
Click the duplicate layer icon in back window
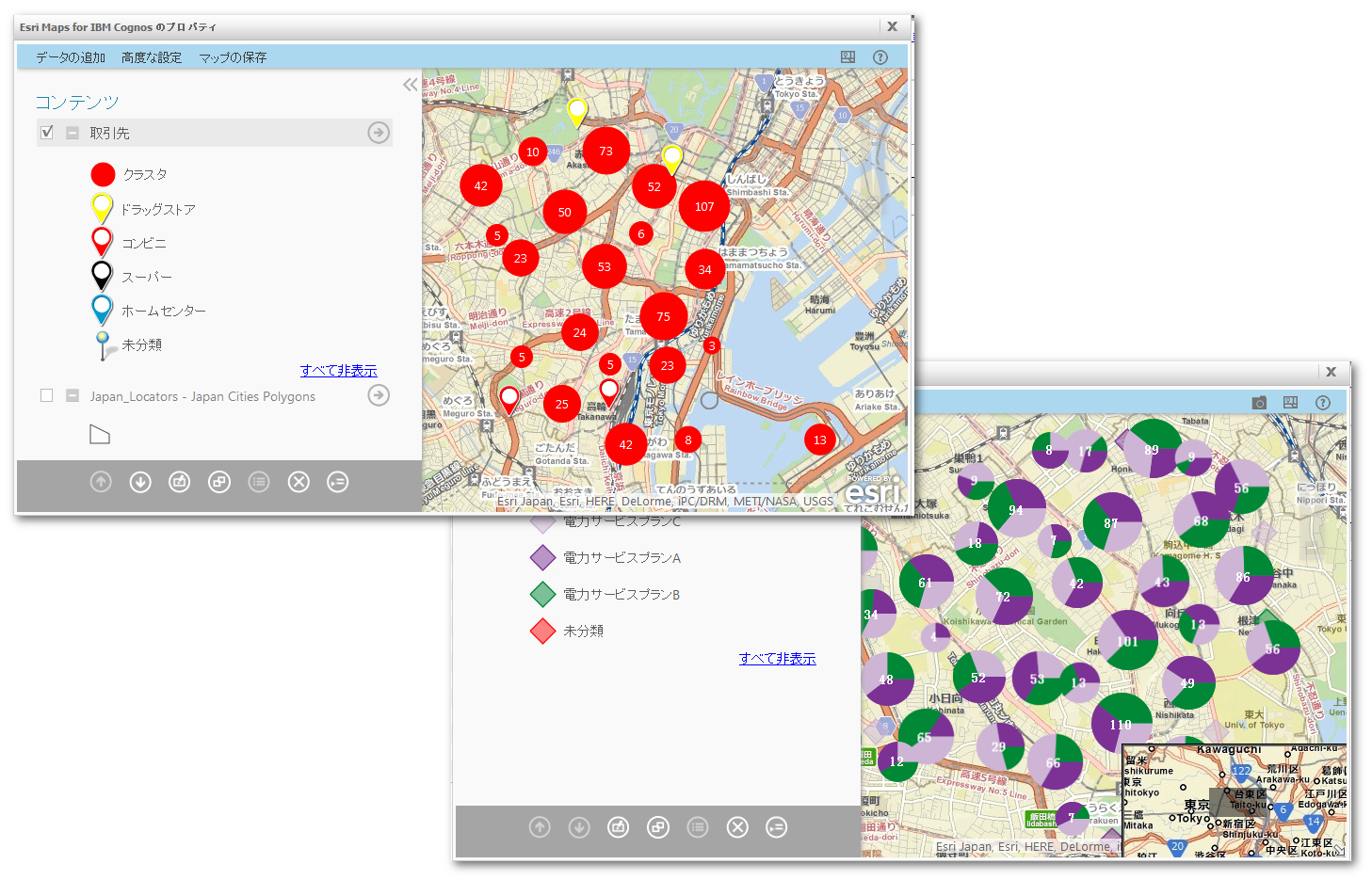658,827
